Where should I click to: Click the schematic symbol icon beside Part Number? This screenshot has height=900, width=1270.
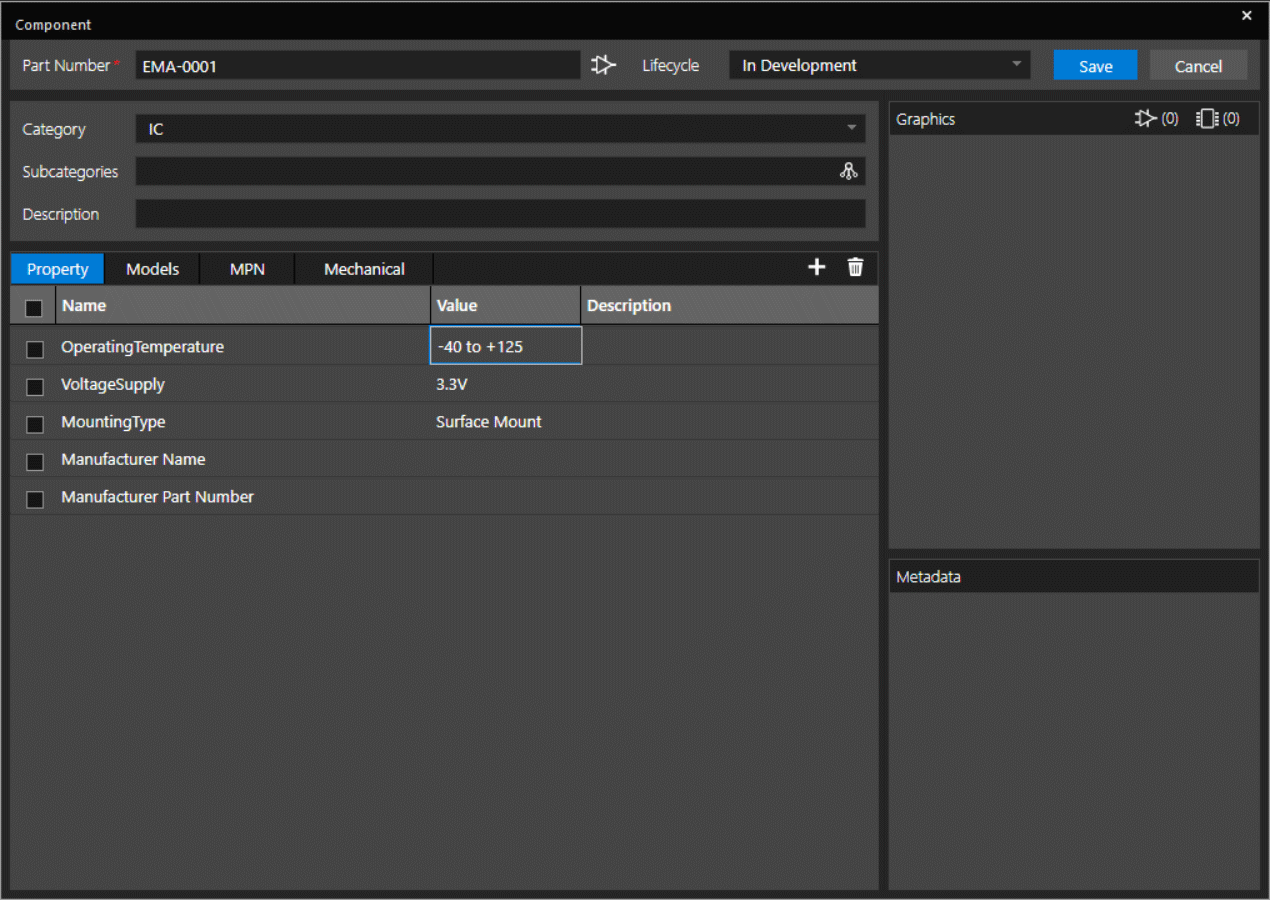(603, 65)
